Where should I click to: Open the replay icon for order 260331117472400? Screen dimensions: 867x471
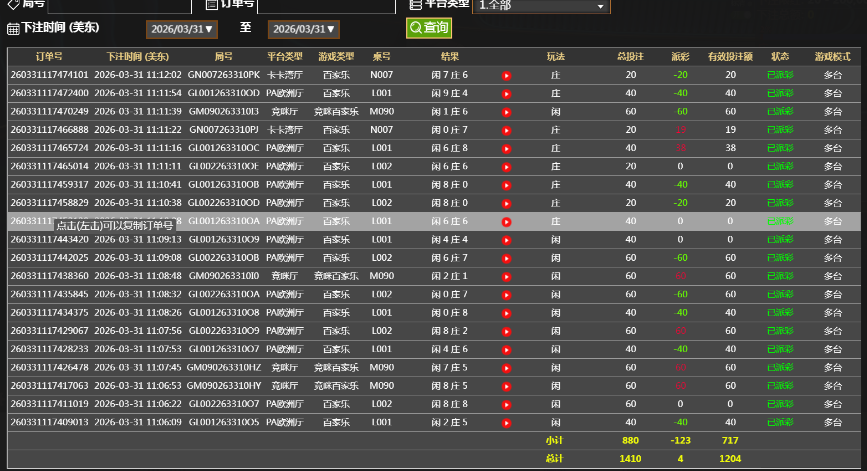pos(506,93)
